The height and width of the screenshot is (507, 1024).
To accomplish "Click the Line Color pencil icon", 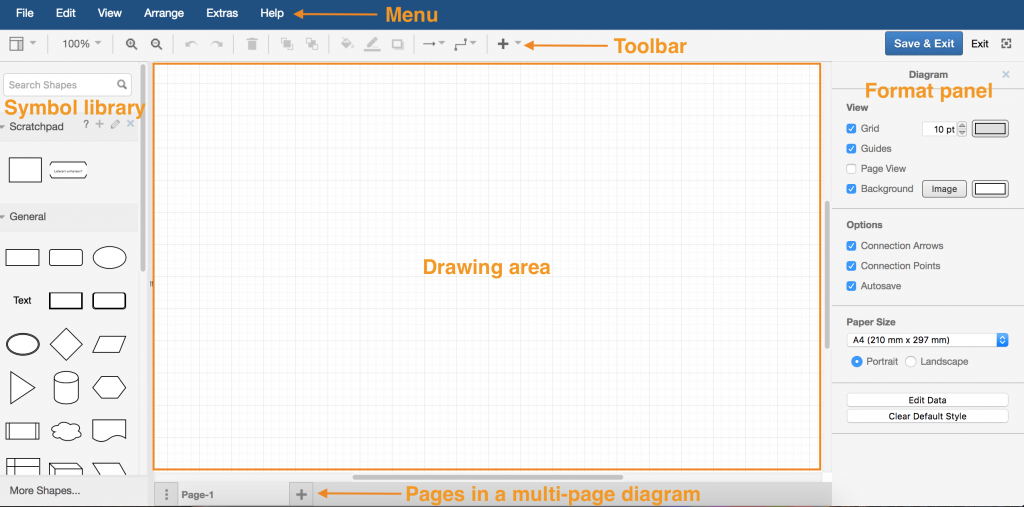I will coord(372,44).
